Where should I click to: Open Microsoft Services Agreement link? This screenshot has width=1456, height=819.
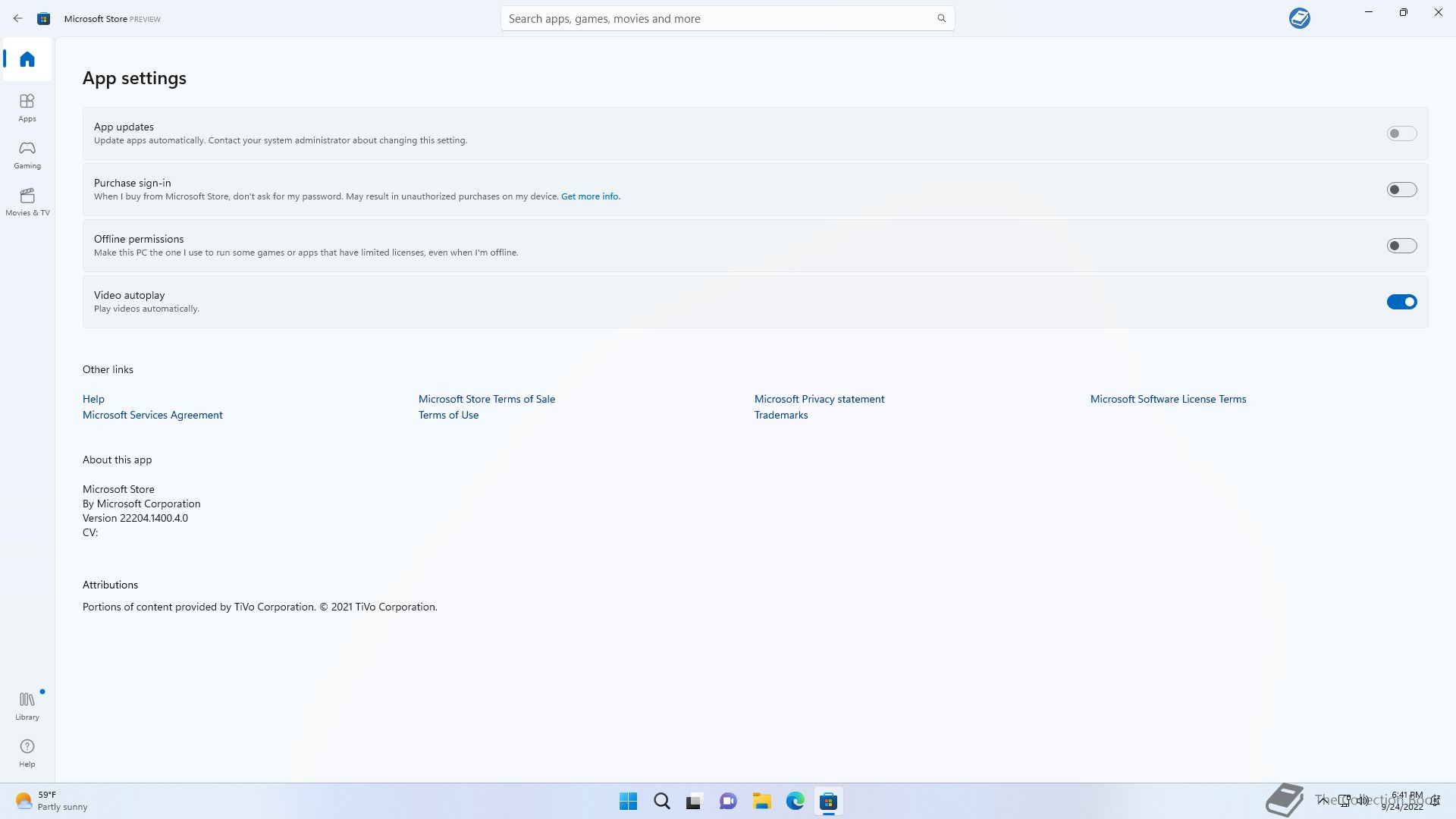pos(152,415)
